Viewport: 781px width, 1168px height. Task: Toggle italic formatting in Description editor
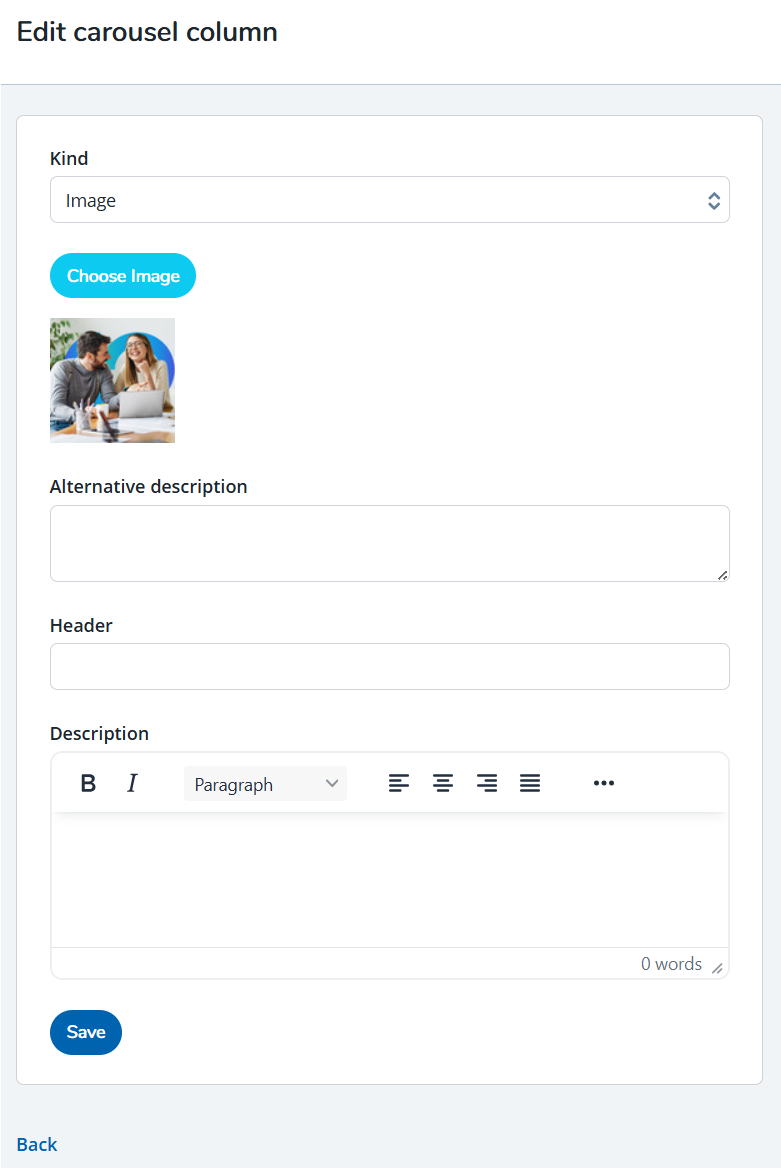coord(132,783)
